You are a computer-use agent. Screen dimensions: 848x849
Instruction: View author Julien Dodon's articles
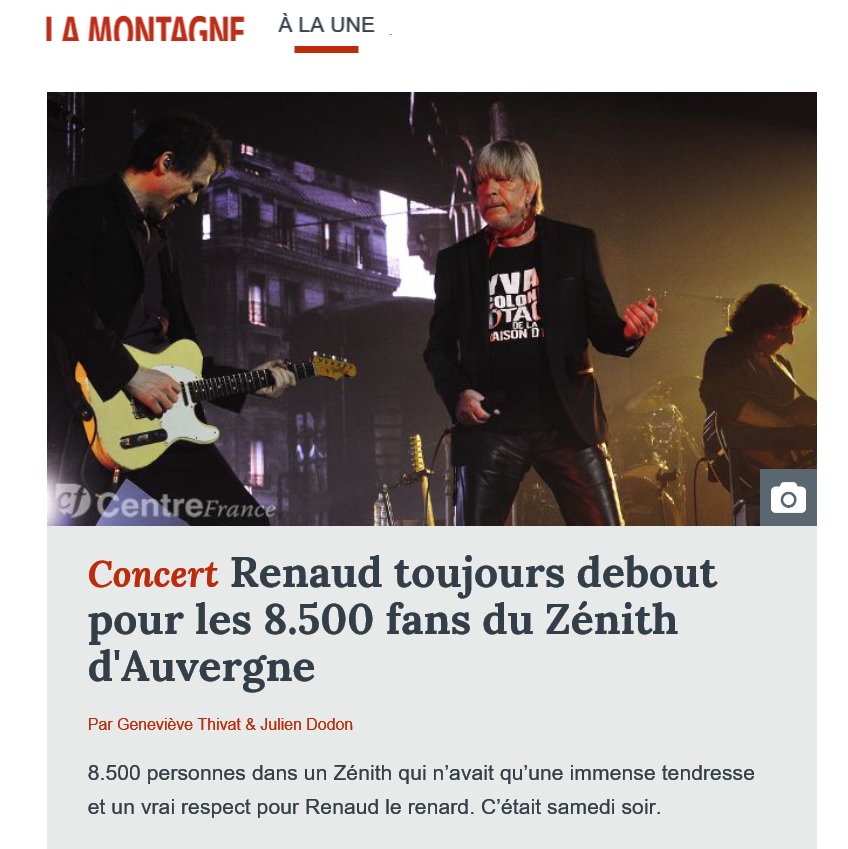306,724
